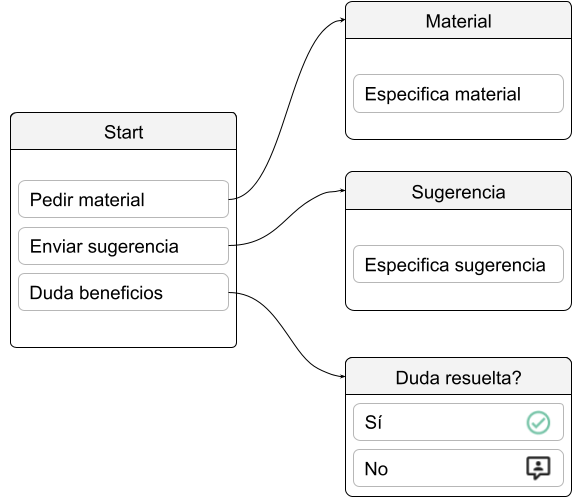
Task: Click the Duda resuelta? node header
Action: [x=458, y=376]
